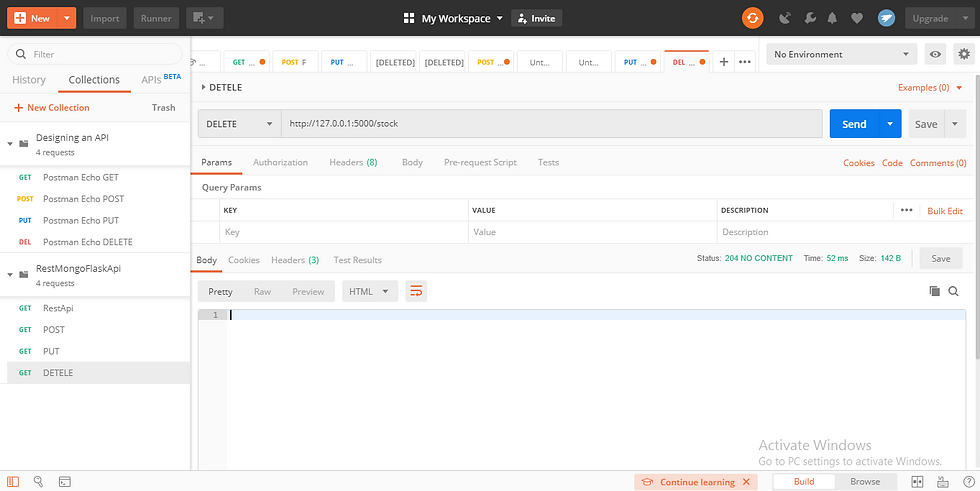Open the help question mark icon
This screenshot has height=491, width=980.
(x=968, y=482)
